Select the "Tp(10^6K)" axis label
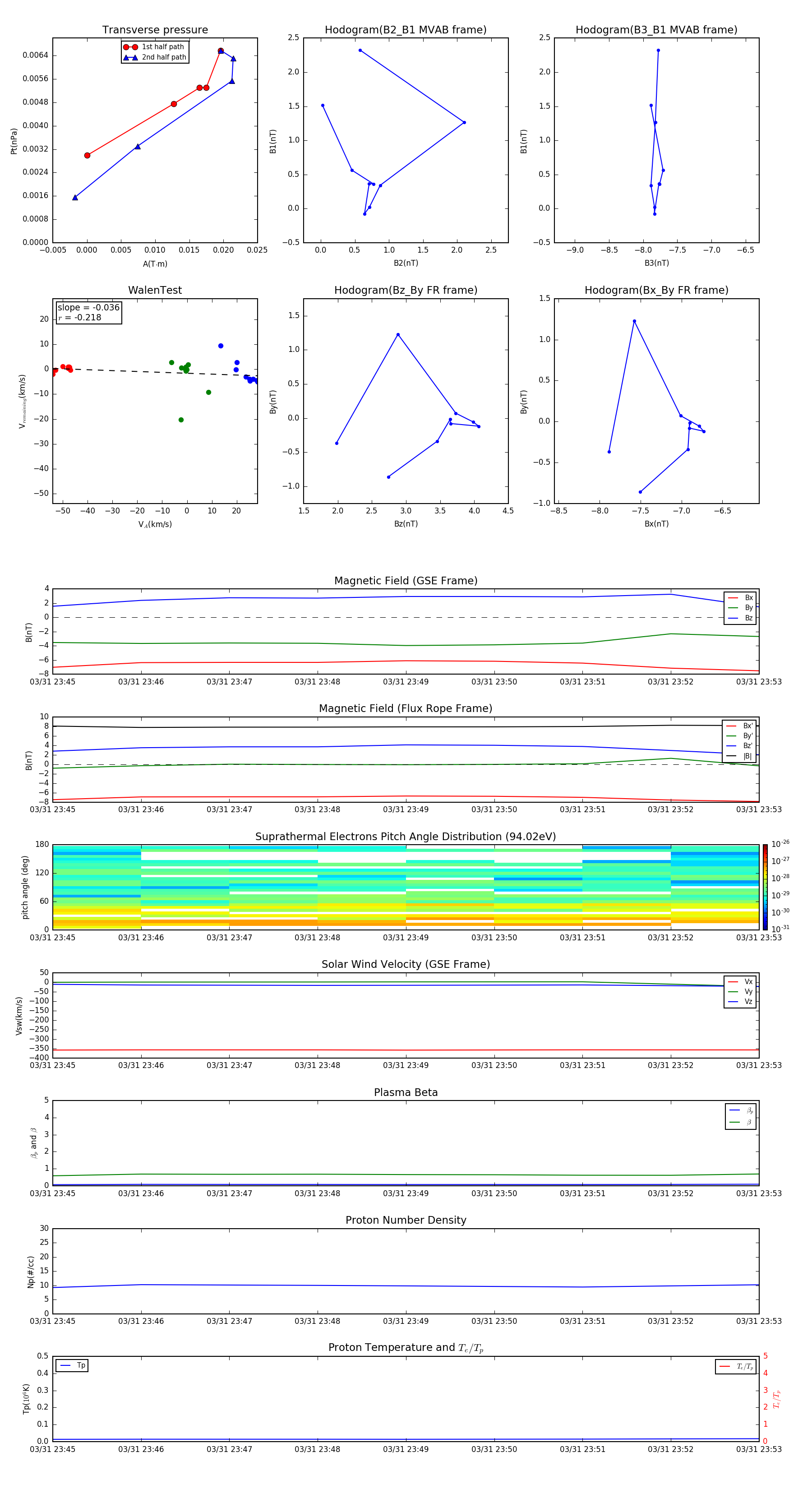The height and width of the screenshot is (1489, 812). click(x=26, y=1399)
